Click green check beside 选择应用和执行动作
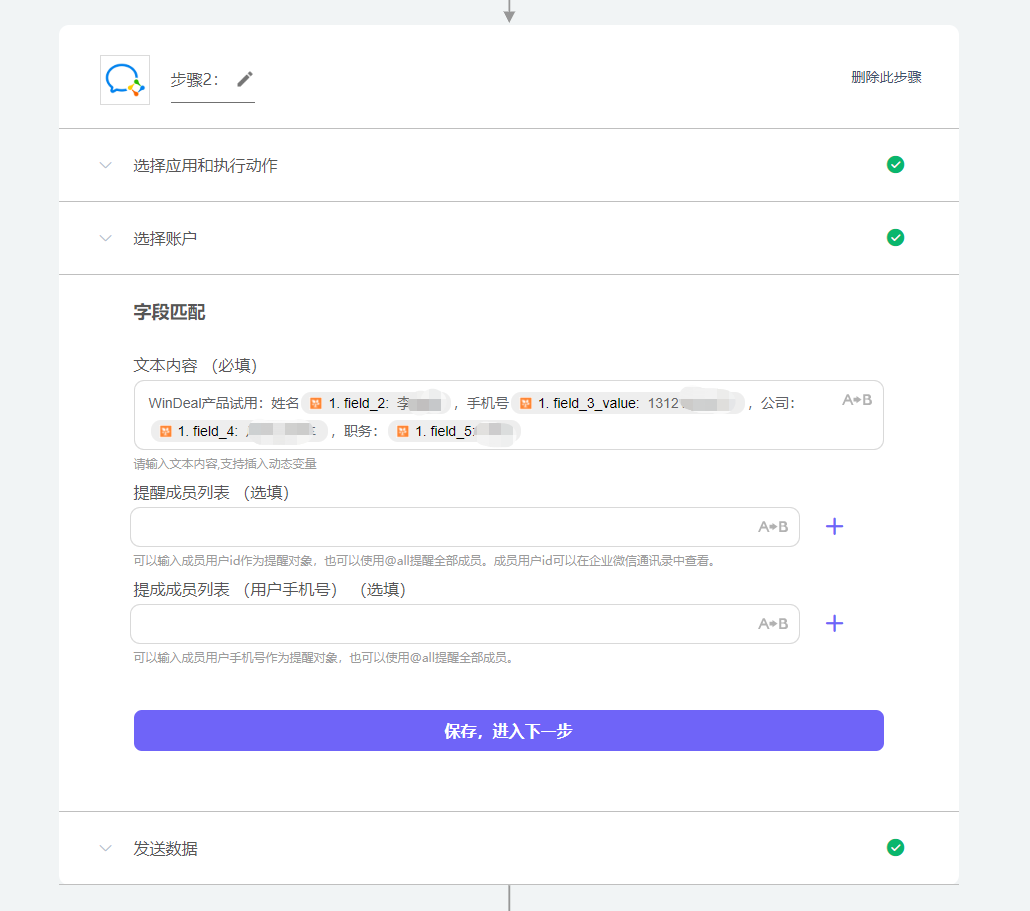Image resolution: width=1030 pixels, height=911 pixels. [895, 164]
